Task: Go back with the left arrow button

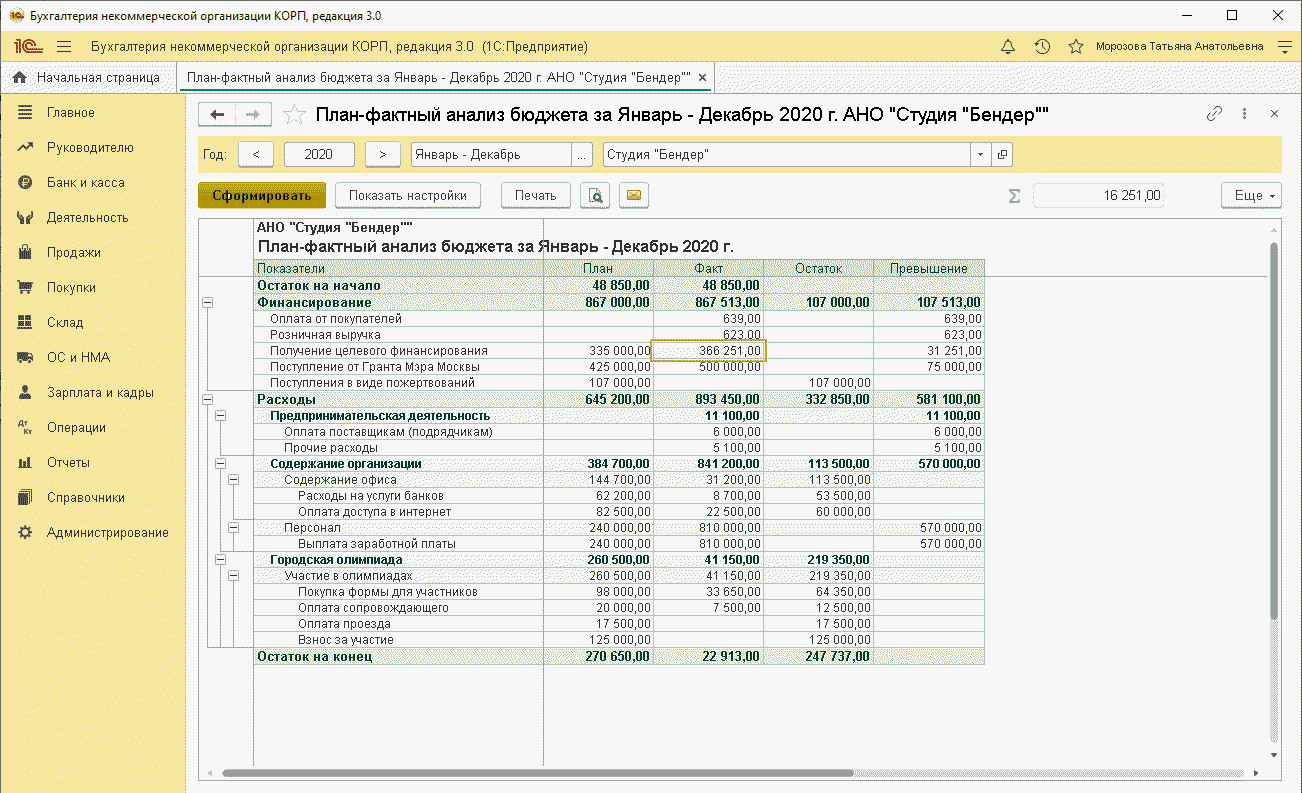Action: [x=217, y=115]
